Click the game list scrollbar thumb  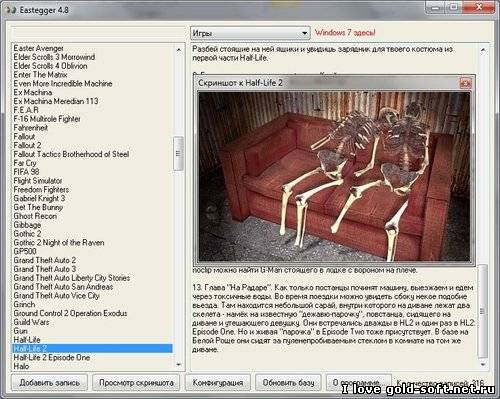tap(178, 153)
